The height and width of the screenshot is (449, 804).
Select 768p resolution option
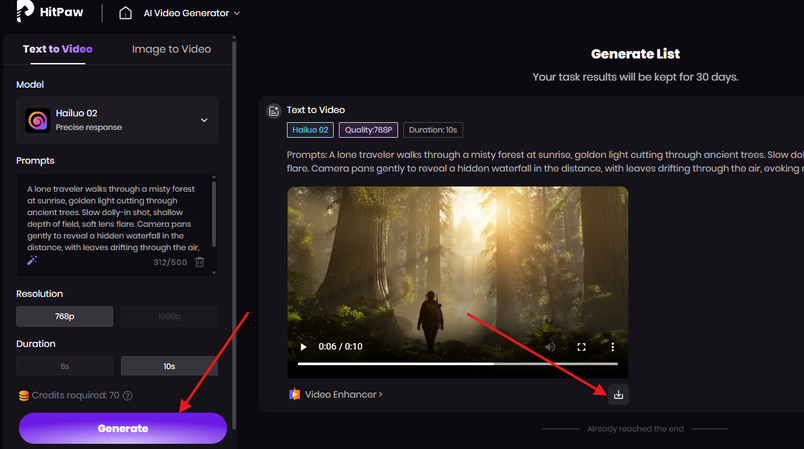click(63, 317)
